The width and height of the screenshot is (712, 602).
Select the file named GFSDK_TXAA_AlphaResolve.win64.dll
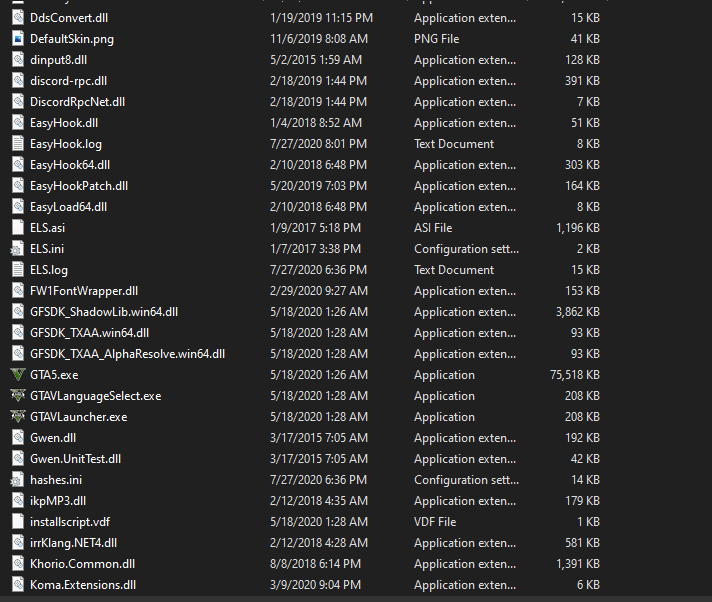click(x=127, y=354)
